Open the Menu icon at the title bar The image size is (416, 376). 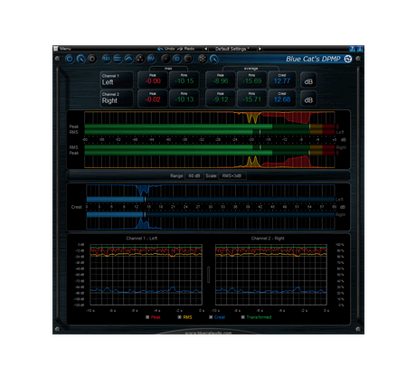[56, 49]
